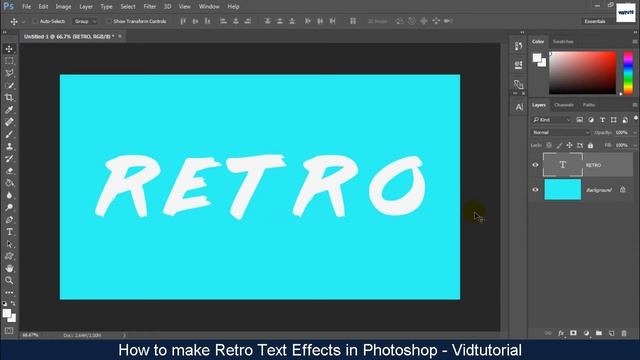Create a new group folder icon

pyautogui.click(x=599, y=333)
